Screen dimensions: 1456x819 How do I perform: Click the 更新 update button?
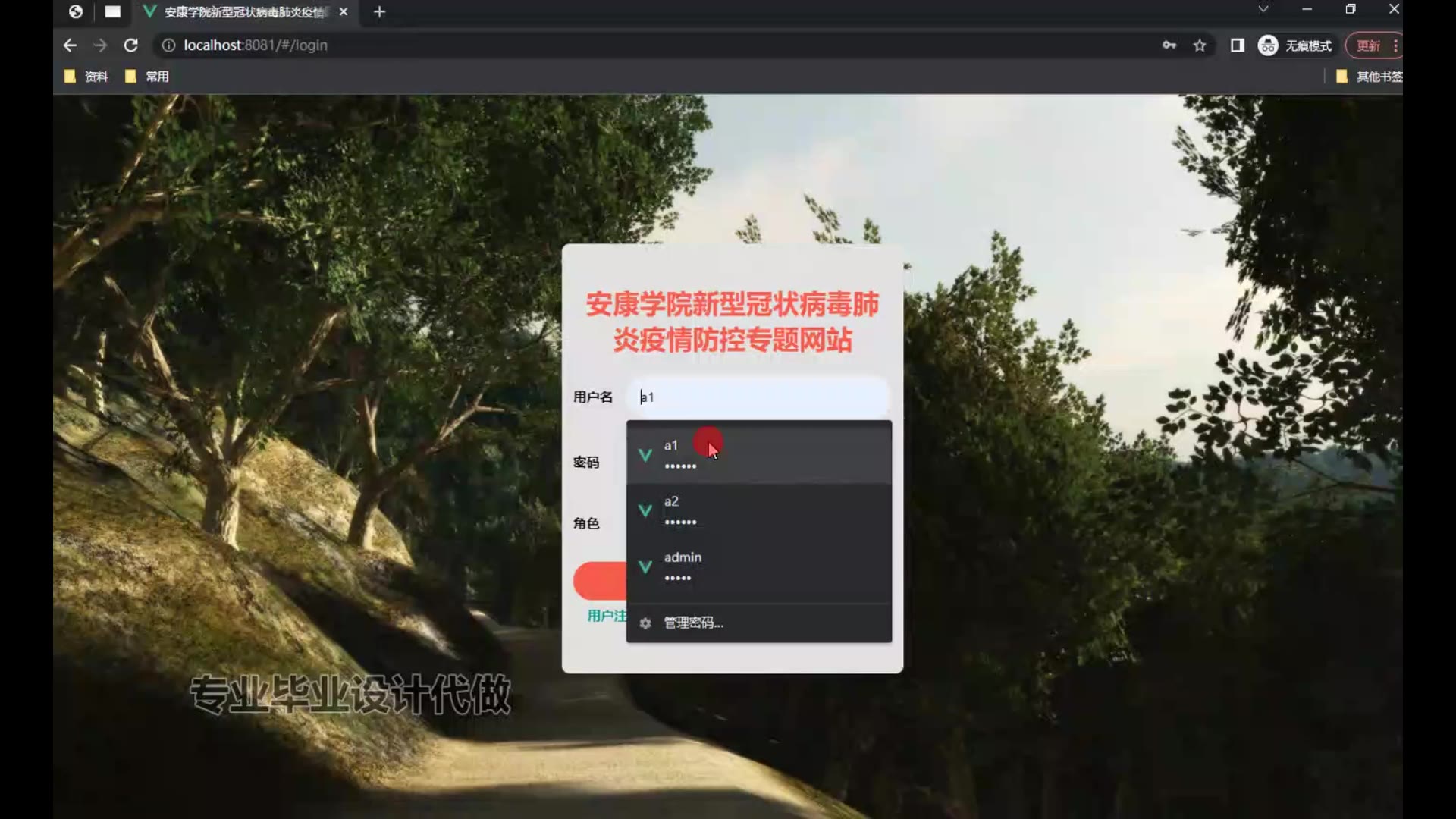[1368, 45]
